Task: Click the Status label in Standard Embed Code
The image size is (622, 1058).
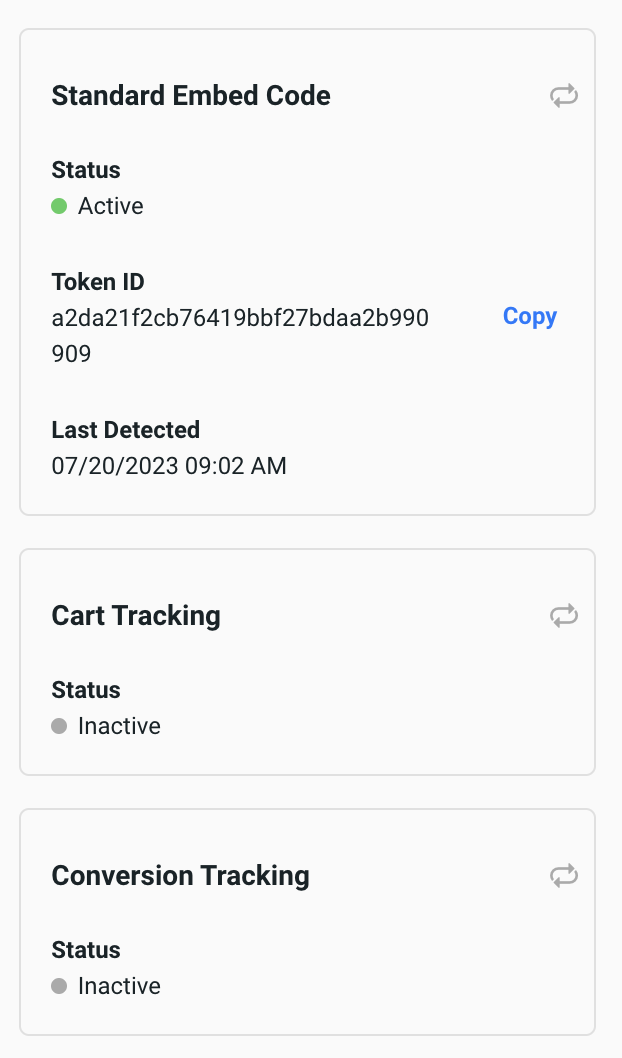Action: click(86, 170)
